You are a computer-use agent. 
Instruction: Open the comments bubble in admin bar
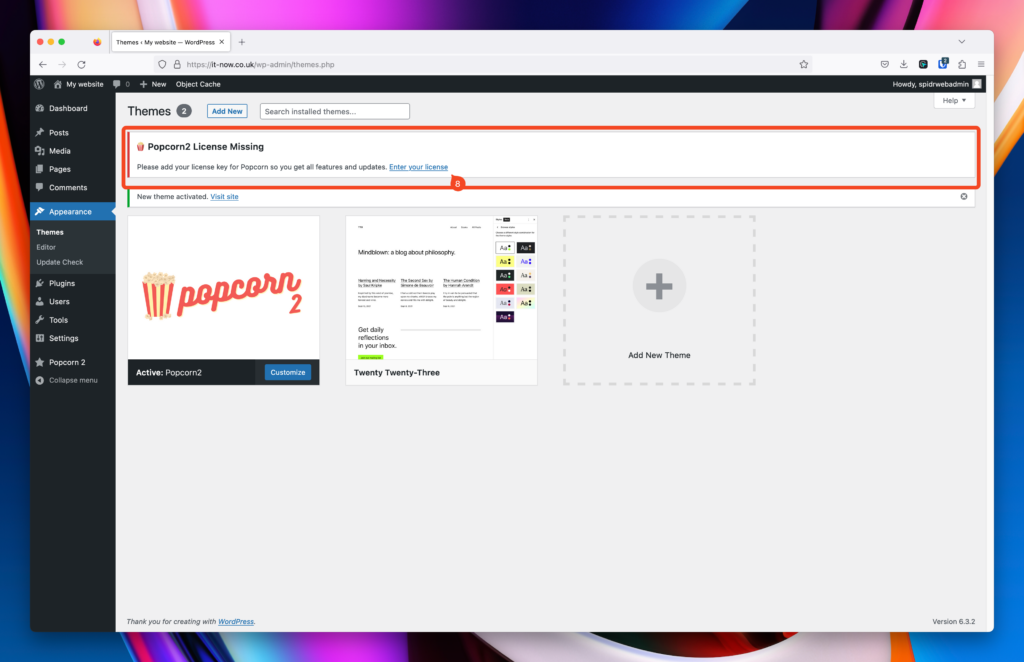pyautogui.click(x=121, y=84)
